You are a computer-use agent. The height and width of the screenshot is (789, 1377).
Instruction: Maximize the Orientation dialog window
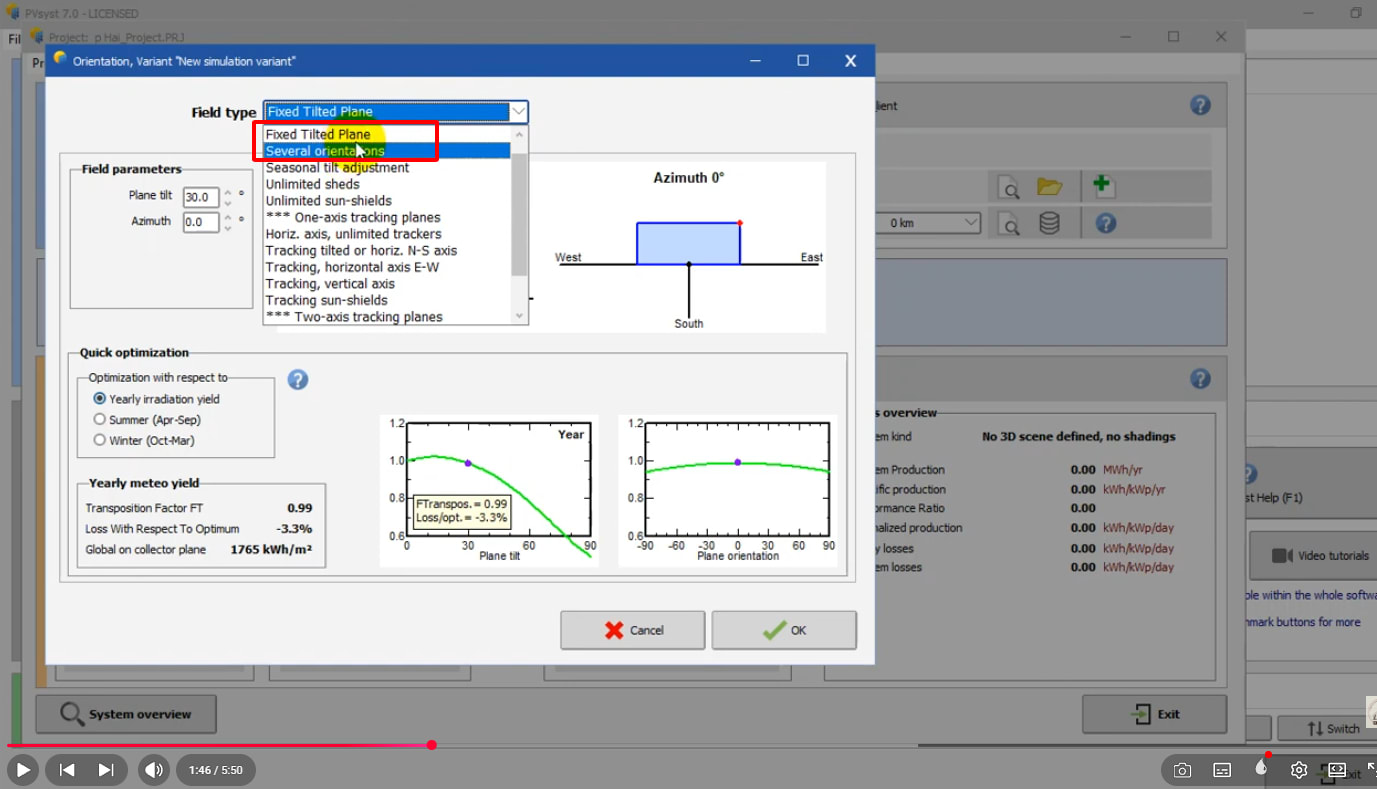pos(803,61)
